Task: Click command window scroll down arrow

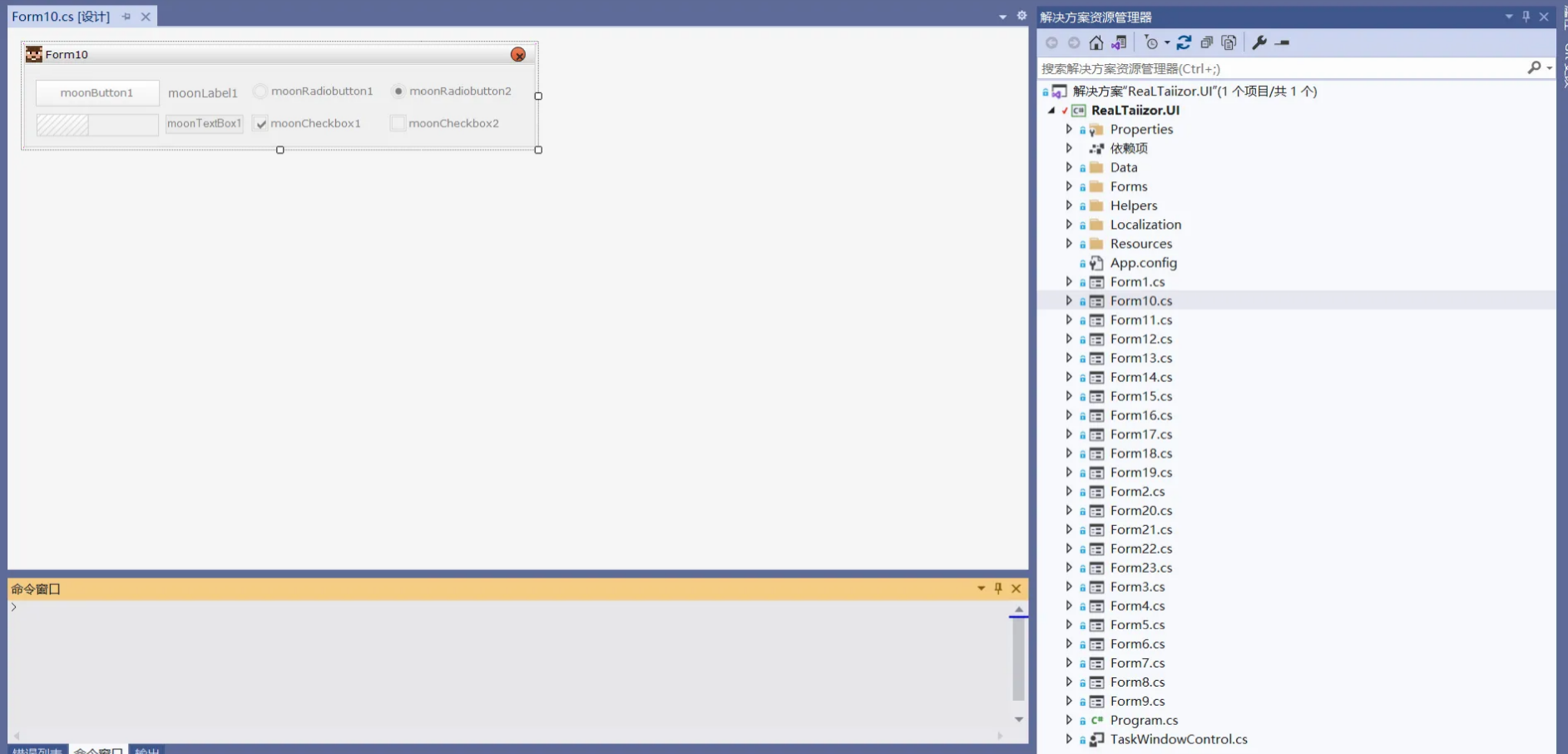Action: [x=1018, y=719]
